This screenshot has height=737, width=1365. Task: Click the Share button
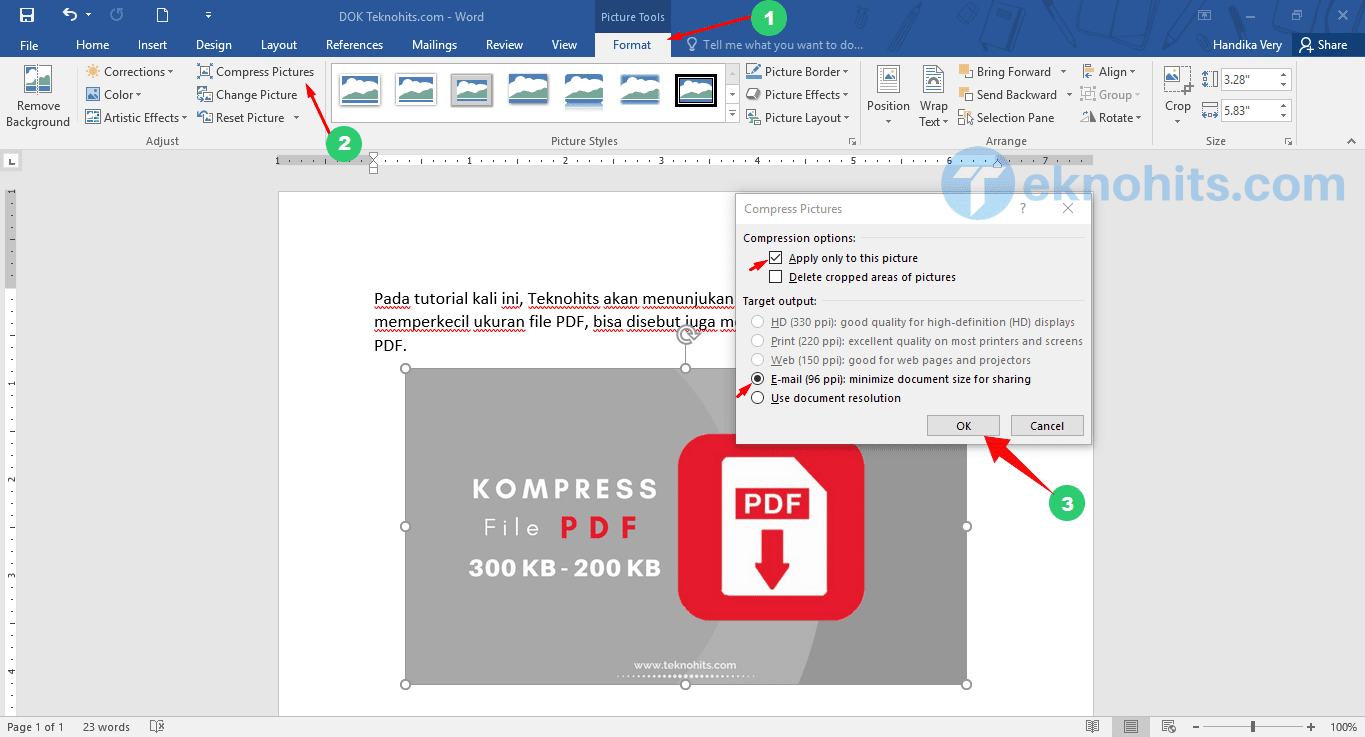click(x=1323, y=45)
